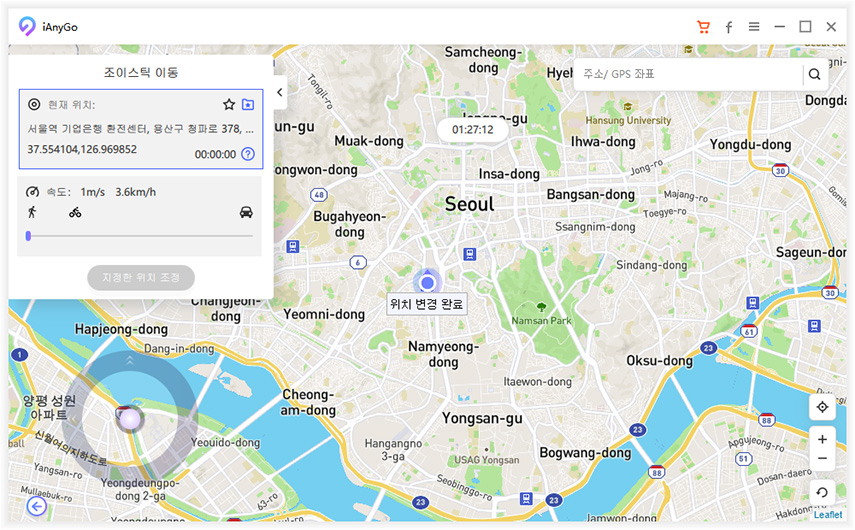Click the speed slider handle

(x=28, y=236)
